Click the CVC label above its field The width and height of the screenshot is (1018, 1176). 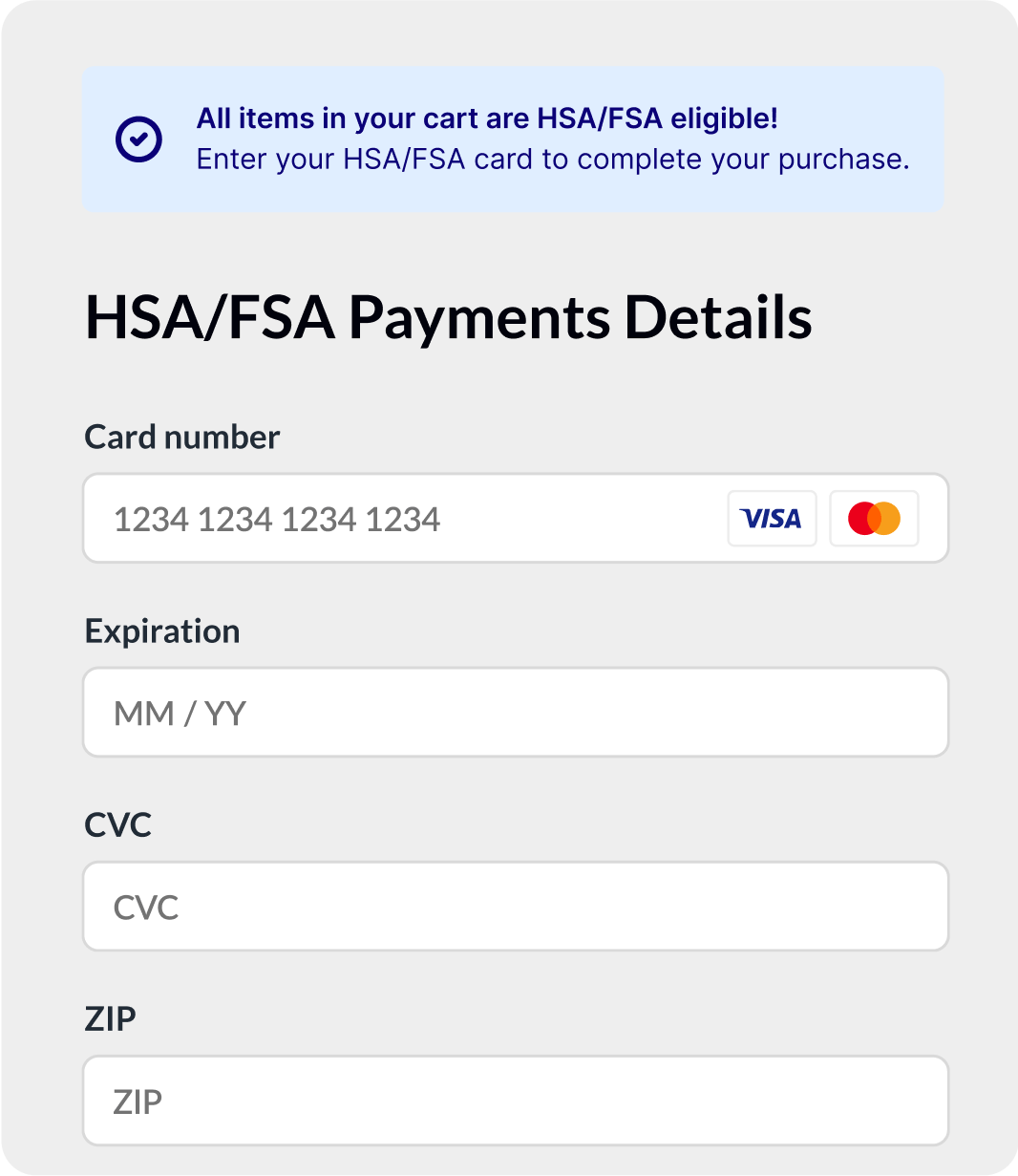[118, 824]
